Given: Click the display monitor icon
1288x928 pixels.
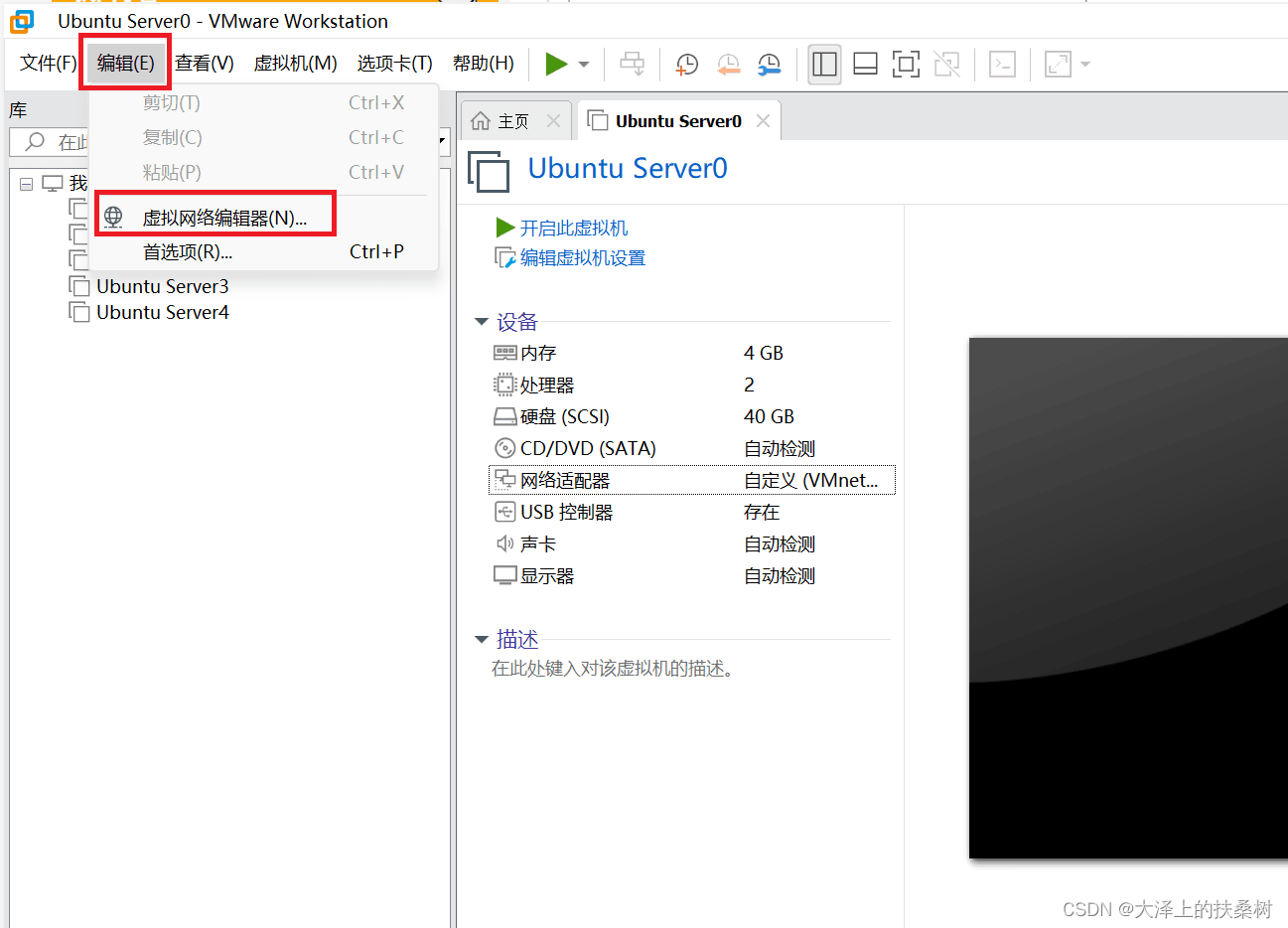Looking at the screenshot, I should pos(505,575).
